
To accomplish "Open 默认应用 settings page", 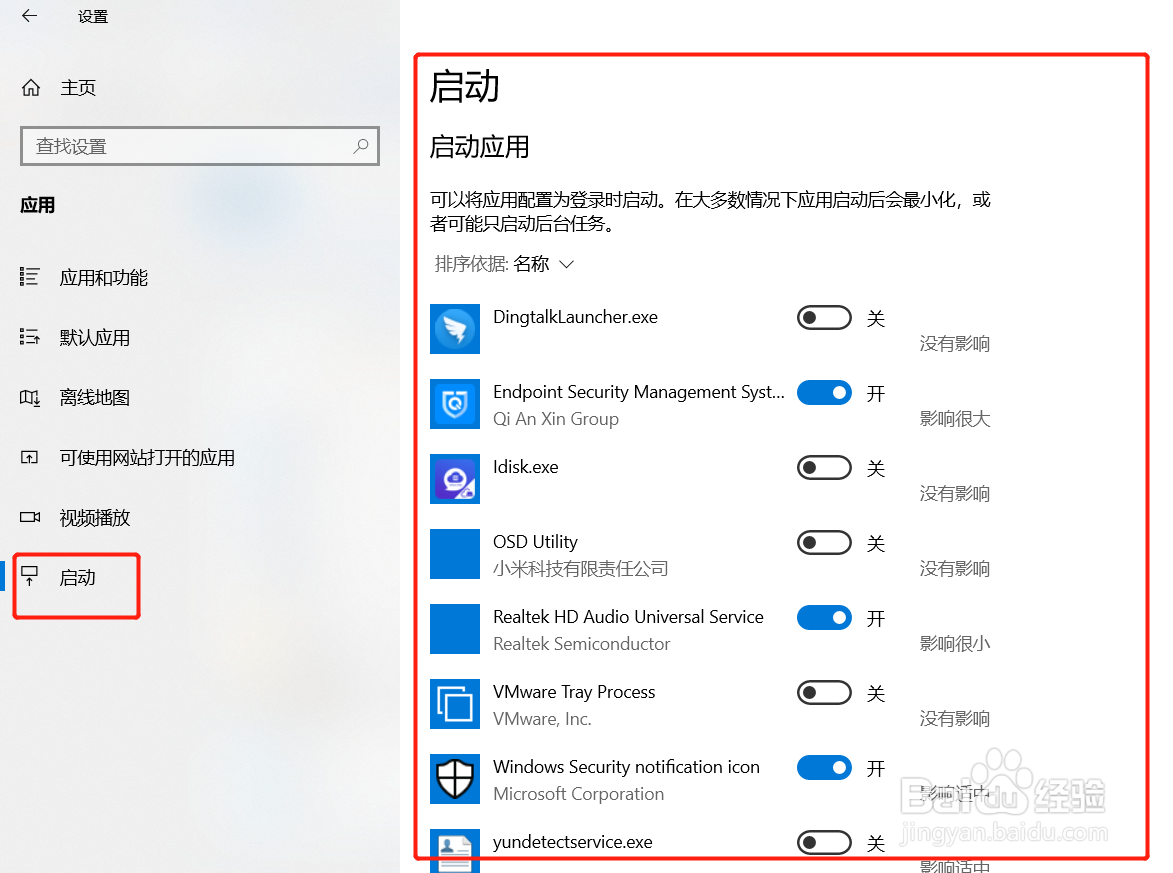I will (x=95, y=337).
